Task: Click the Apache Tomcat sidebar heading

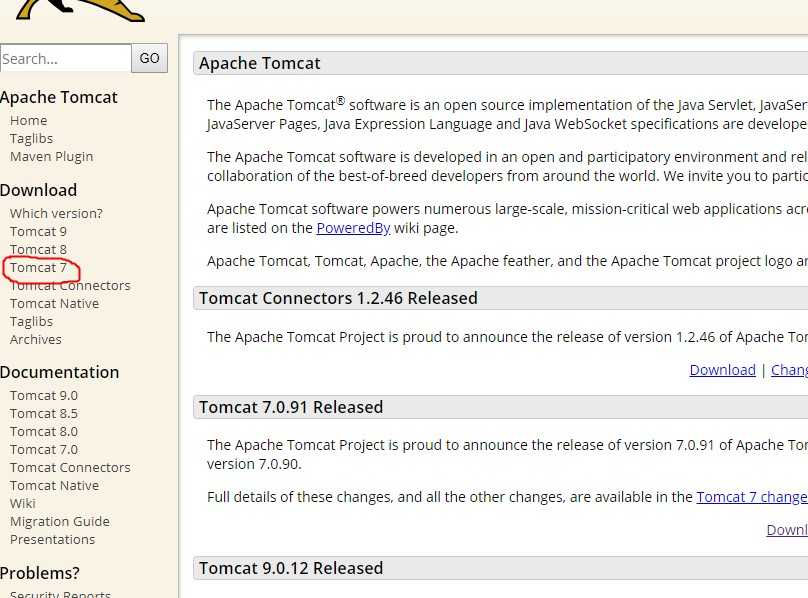Action: [x=59, y=97]
